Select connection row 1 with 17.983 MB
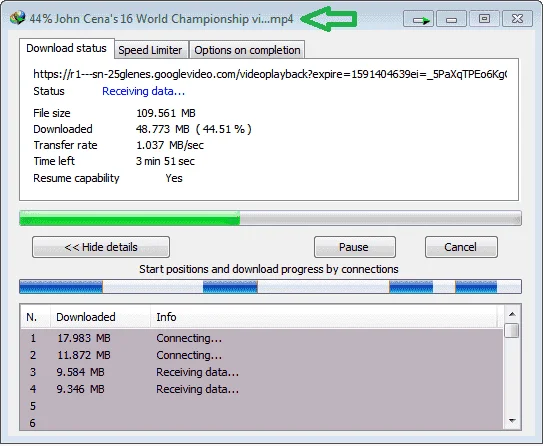Viewport: 543px width, 446px height. (x=261, y=338)
